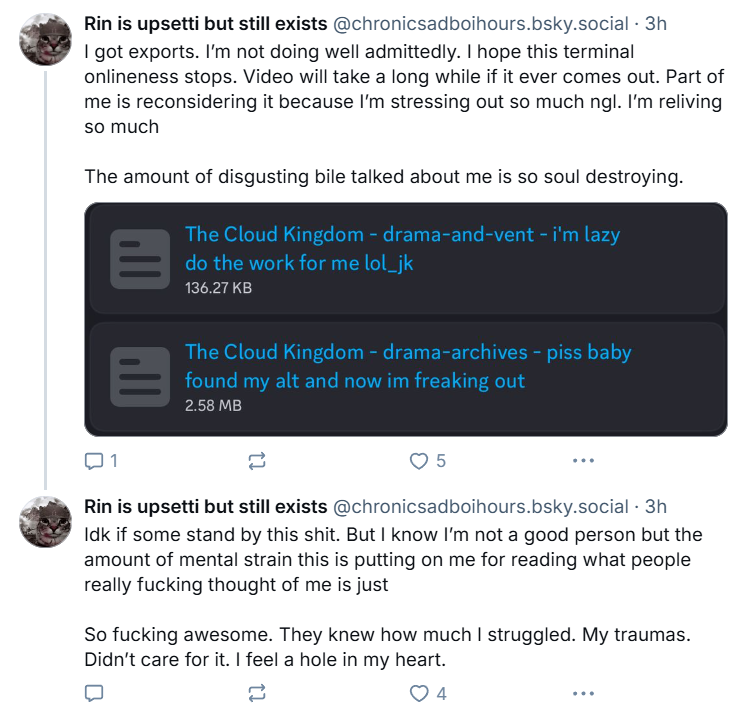Viewport: 745px width, 717px height.
Task: Open the drama-archives file attachment link
Action: pyautogui.click(x=408, y=366)
